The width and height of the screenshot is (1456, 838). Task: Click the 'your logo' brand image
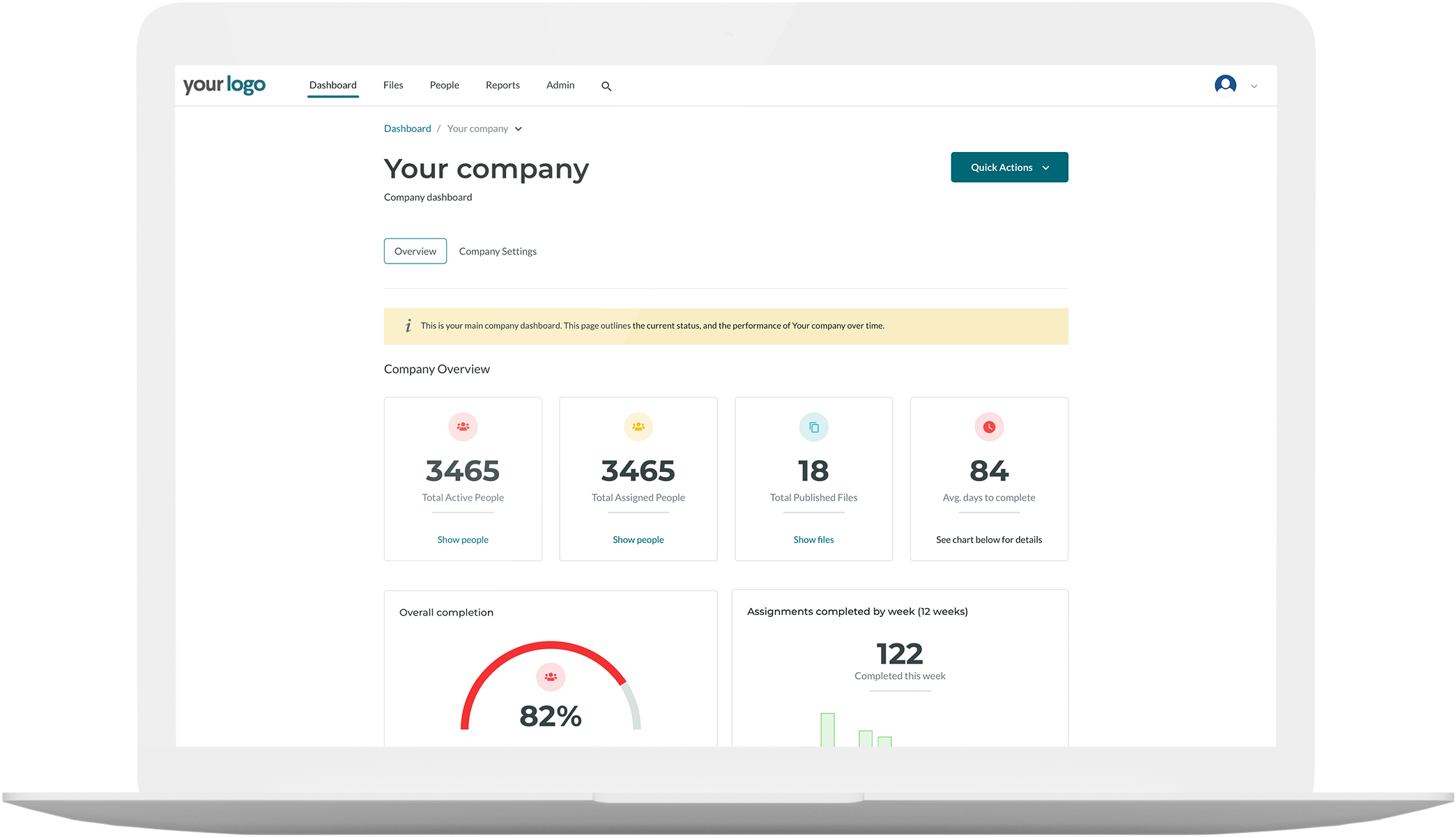click(224, 85)
